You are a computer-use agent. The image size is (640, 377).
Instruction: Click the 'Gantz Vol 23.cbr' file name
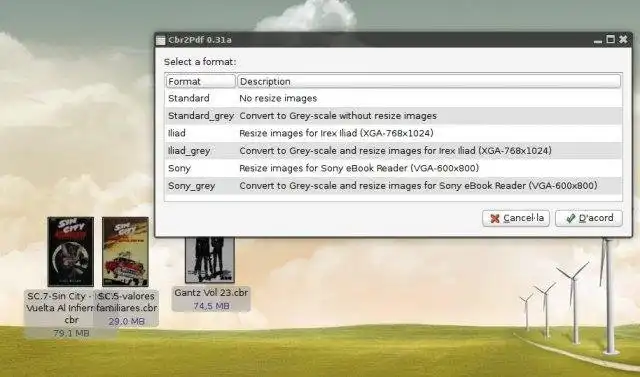pos(211,293)
